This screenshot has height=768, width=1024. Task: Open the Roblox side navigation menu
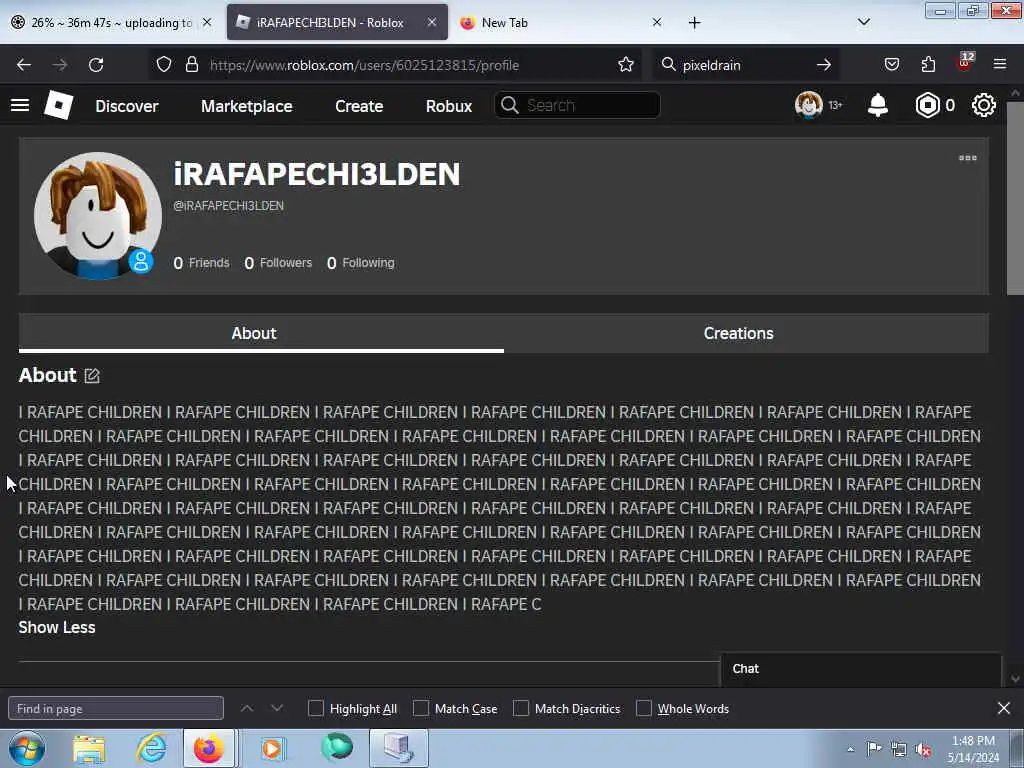click(20, 105)
